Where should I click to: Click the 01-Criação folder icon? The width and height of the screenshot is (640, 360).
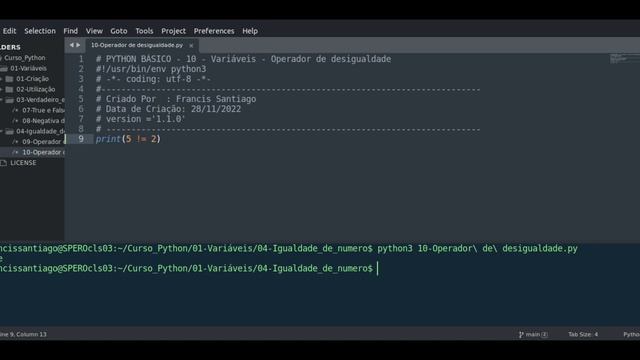(x=9, y=79)
